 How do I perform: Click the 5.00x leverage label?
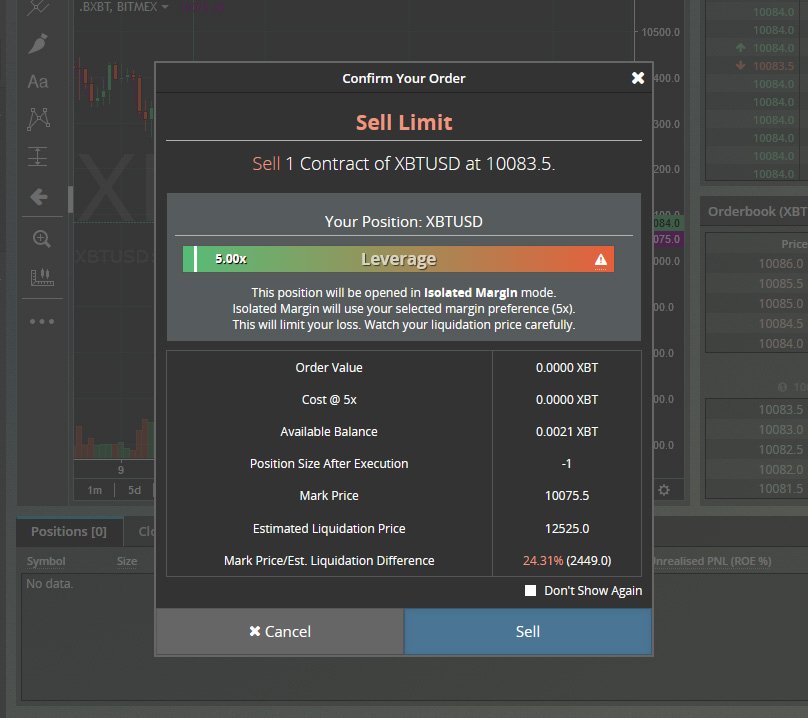tap(230, 259)
